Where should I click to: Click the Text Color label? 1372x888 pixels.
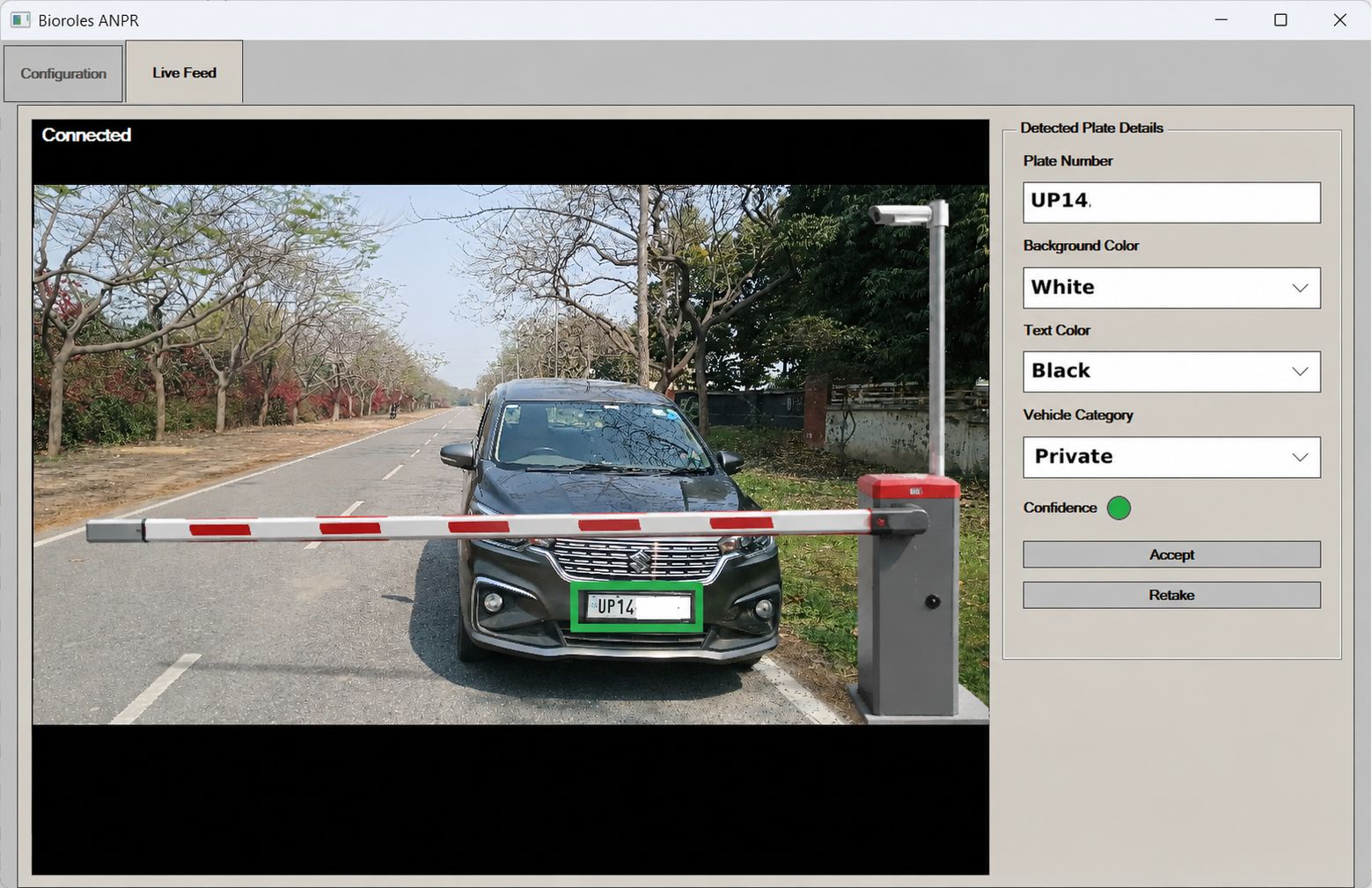coord(1056,330)
